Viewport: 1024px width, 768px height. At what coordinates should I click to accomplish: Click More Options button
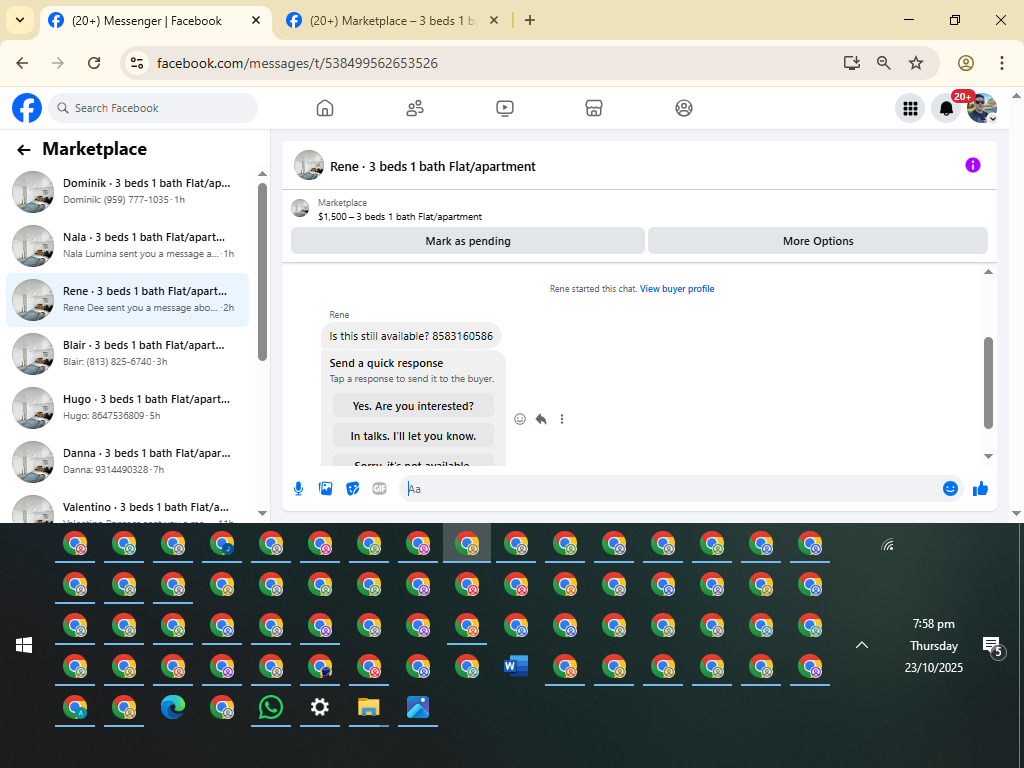click(818, 241)
